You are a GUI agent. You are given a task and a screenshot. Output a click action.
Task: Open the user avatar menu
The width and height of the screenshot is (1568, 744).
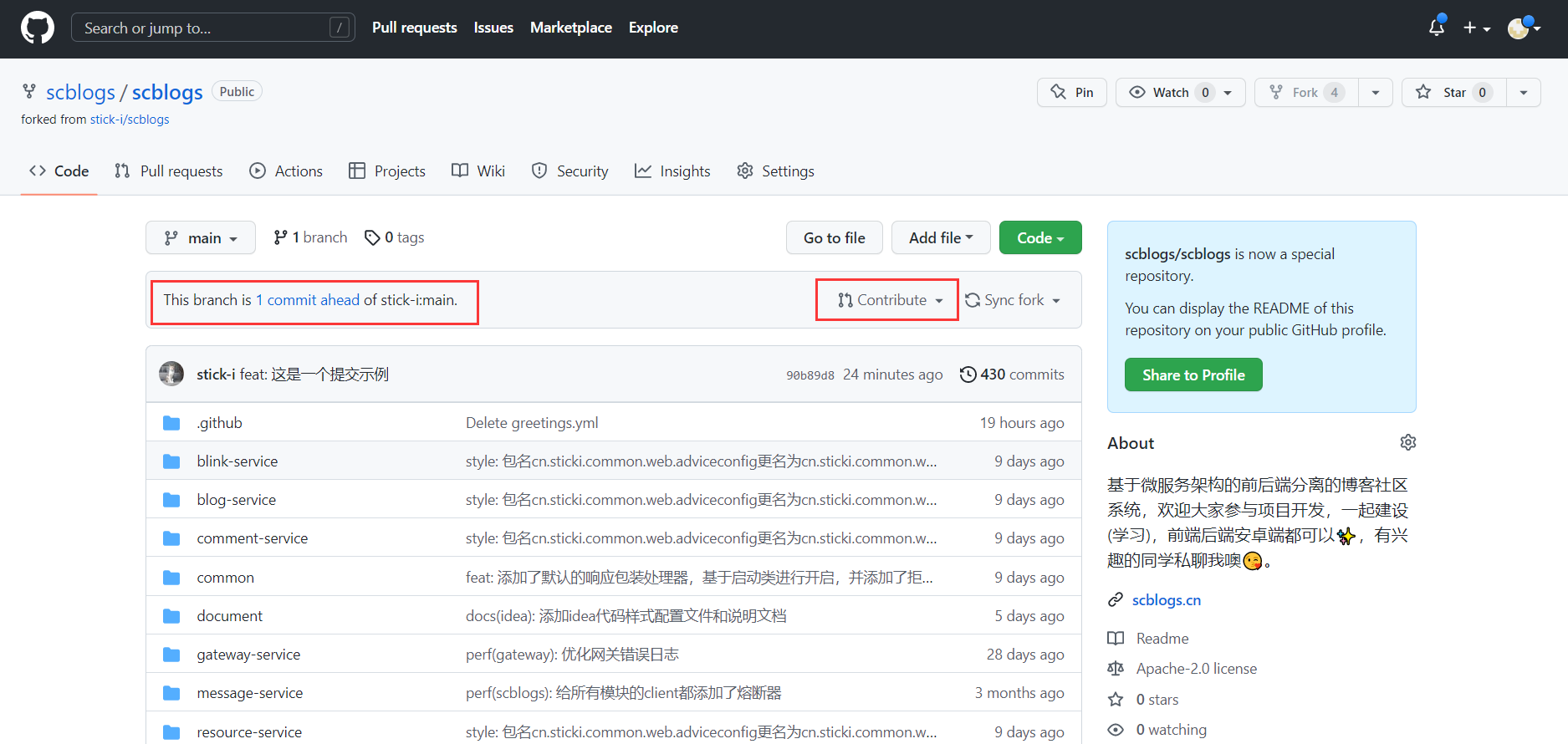coord(1524,28)
